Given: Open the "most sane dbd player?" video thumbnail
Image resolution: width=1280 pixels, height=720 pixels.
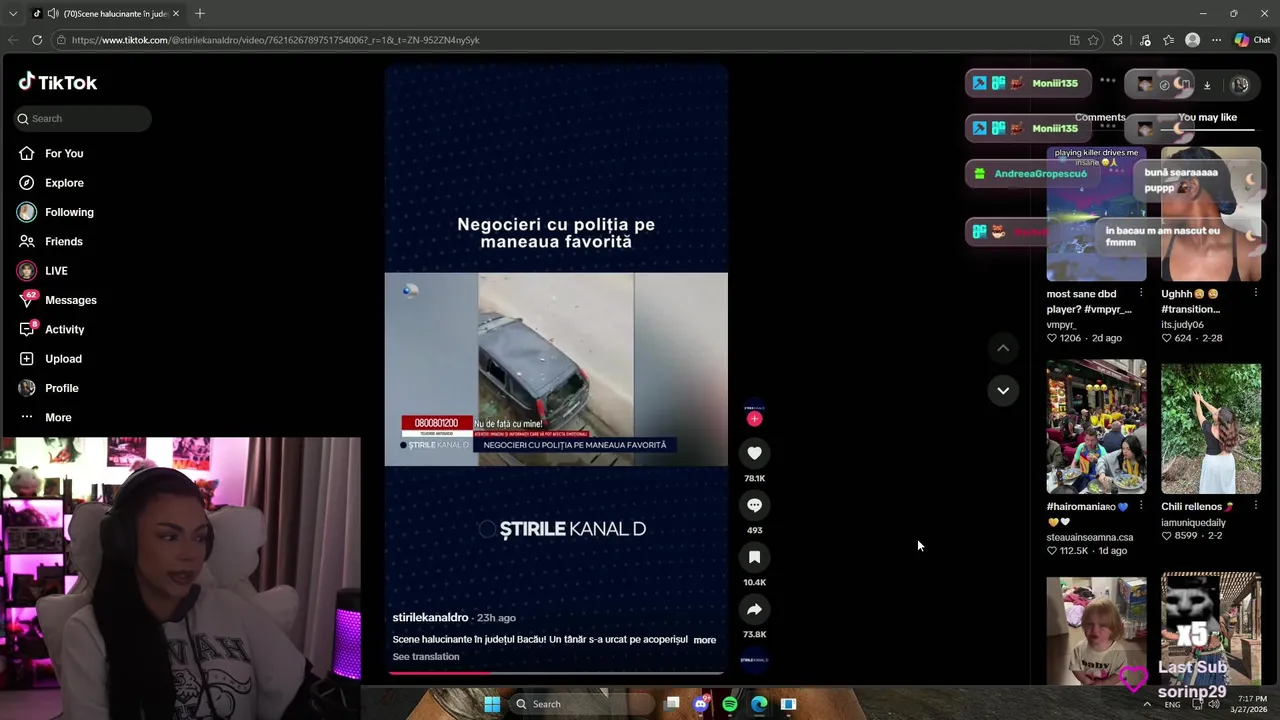Looking at the screenshot, I should [x=1096, y=214].
